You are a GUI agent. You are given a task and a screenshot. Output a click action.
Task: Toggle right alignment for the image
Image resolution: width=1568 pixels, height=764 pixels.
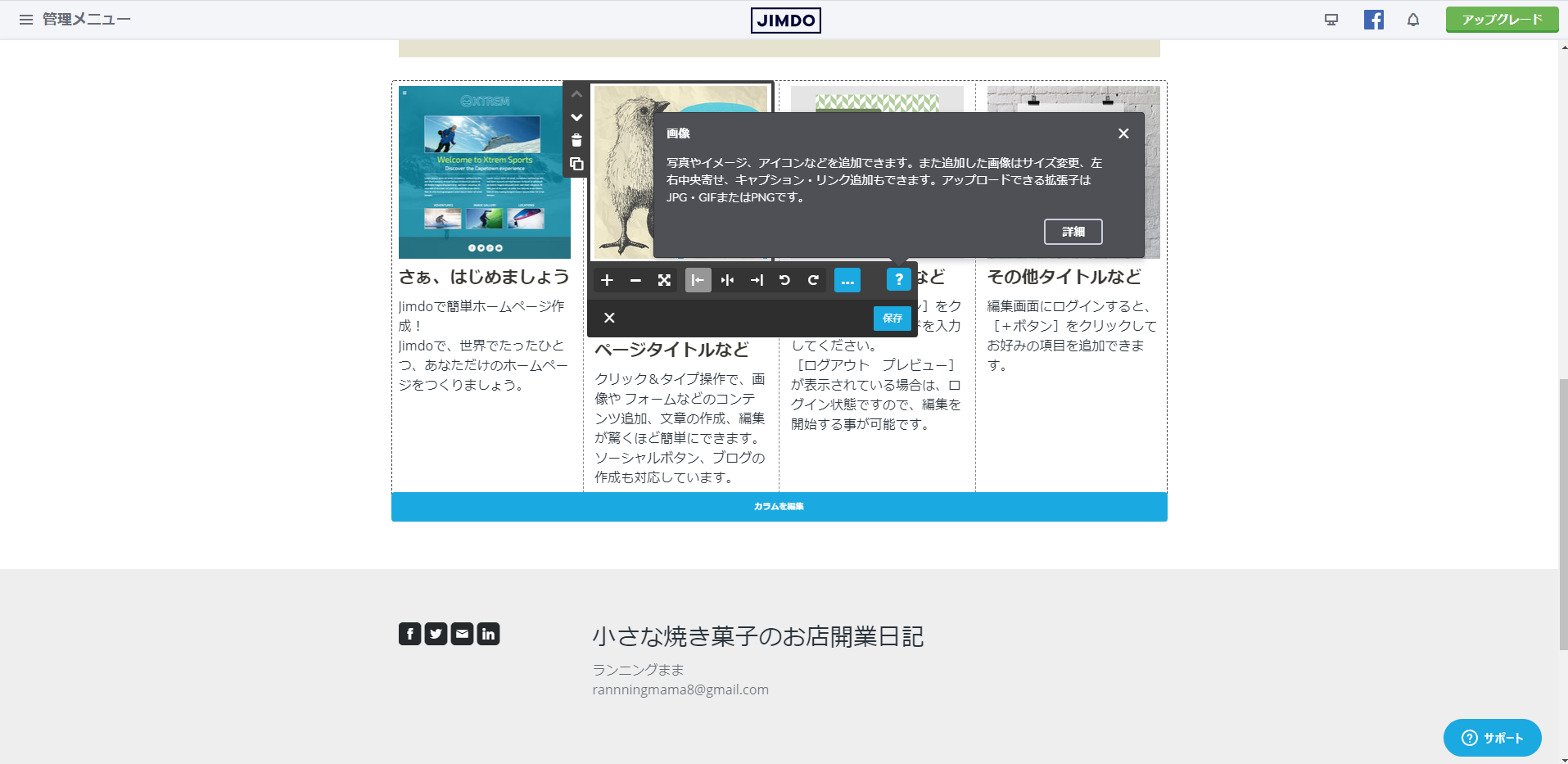coord(757,280)
